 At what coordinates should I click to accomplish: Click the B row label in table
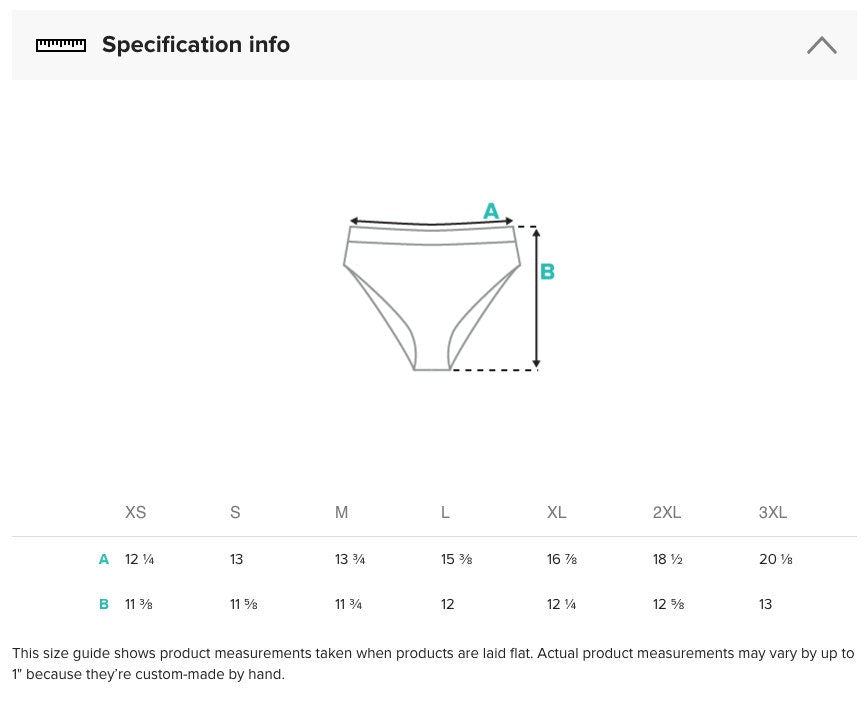tap(104, 604)
